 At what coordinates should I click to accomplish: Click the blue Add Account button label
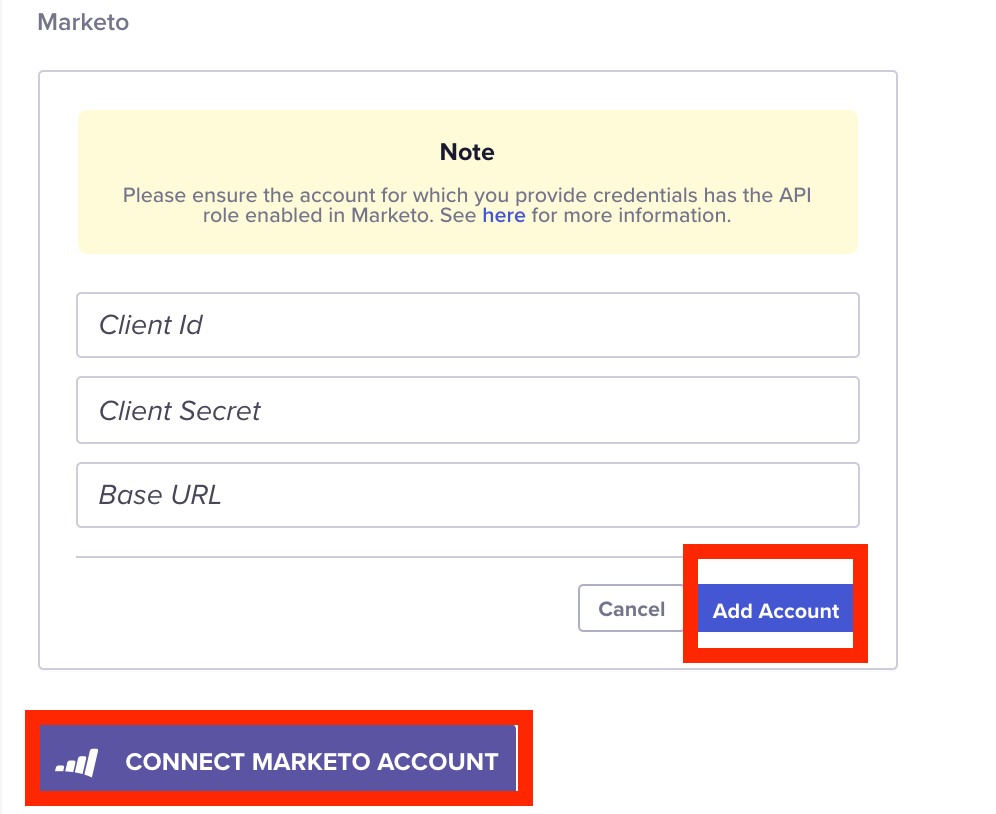pos(776,611)
